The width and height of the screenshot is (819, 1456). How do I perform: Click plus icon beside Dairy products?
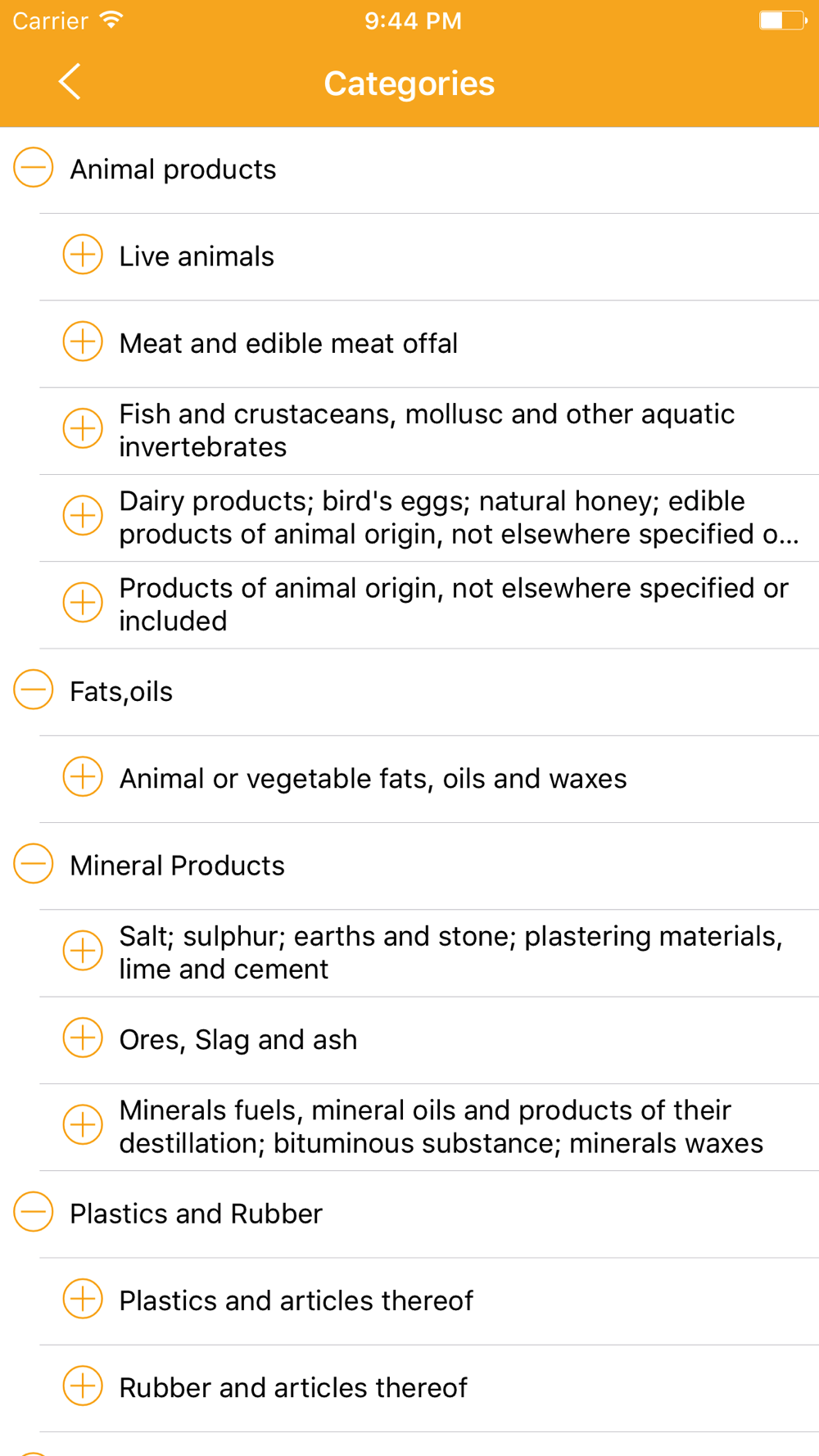pos(83,516)
